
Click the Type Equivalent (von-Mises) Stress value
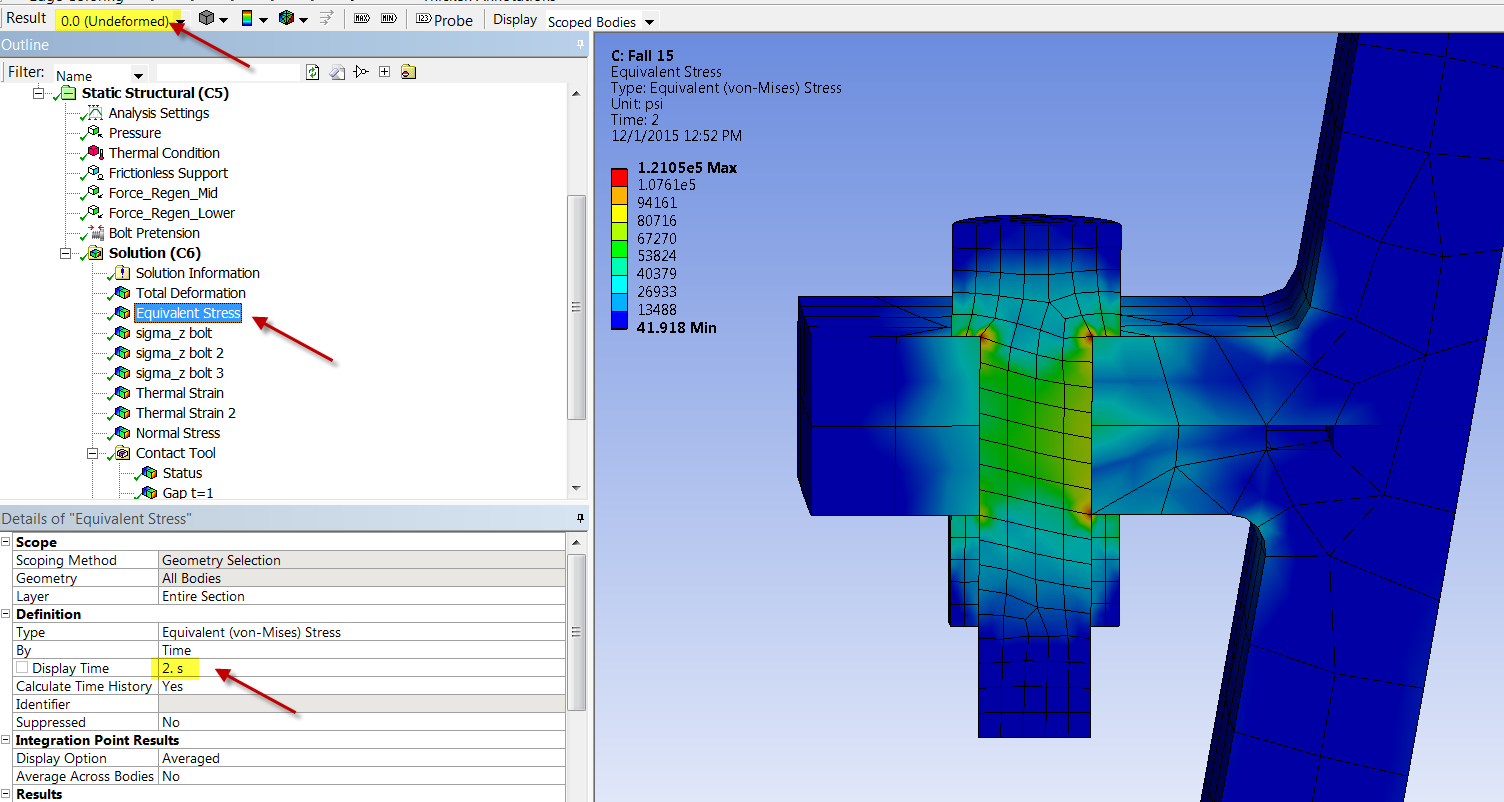click(x=362, y=632)
